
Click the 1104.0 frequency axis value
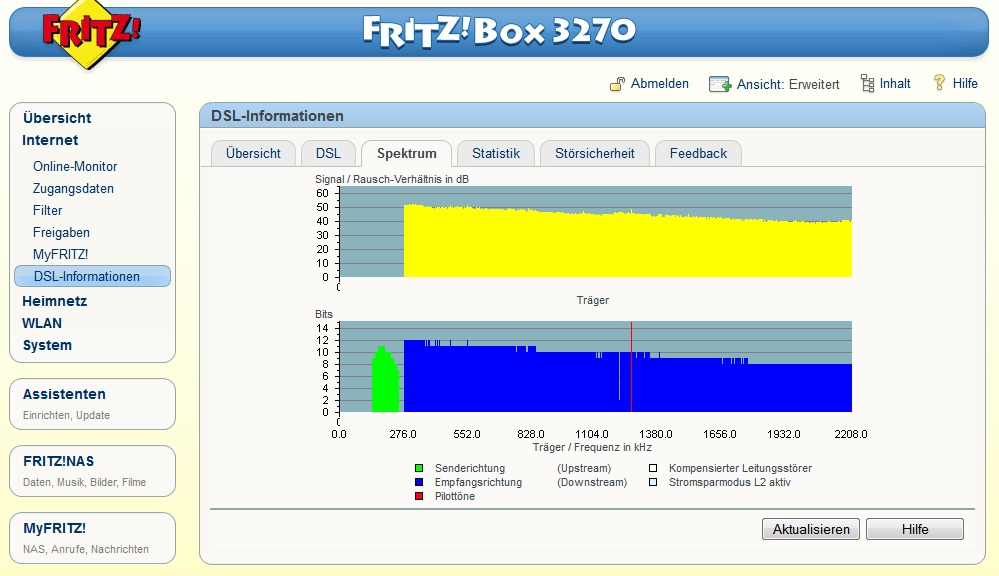tap(593, 434)
